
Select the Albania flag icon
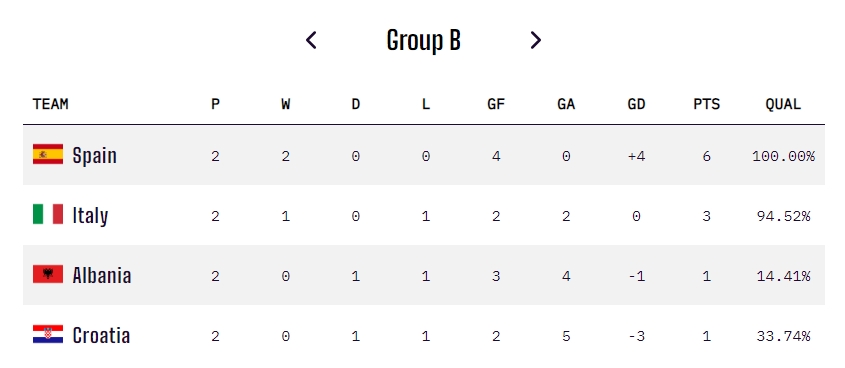coord(48,274)
